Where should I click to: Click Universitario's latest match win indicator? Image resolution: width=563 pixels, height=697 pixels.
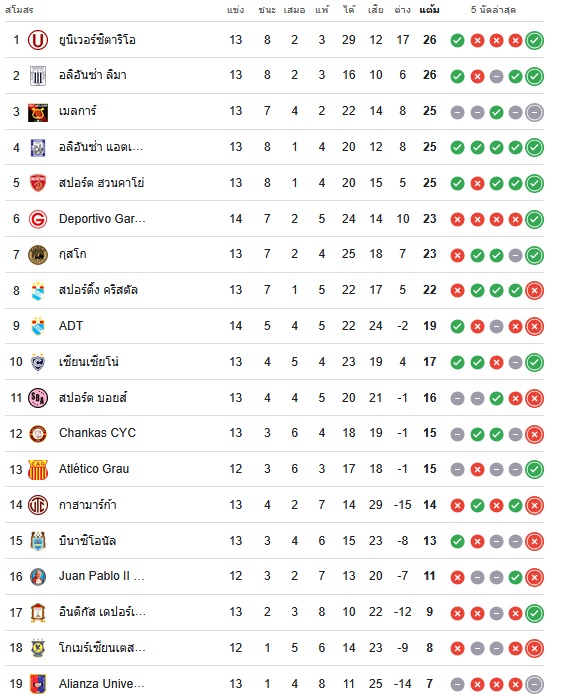click(535, 40)
